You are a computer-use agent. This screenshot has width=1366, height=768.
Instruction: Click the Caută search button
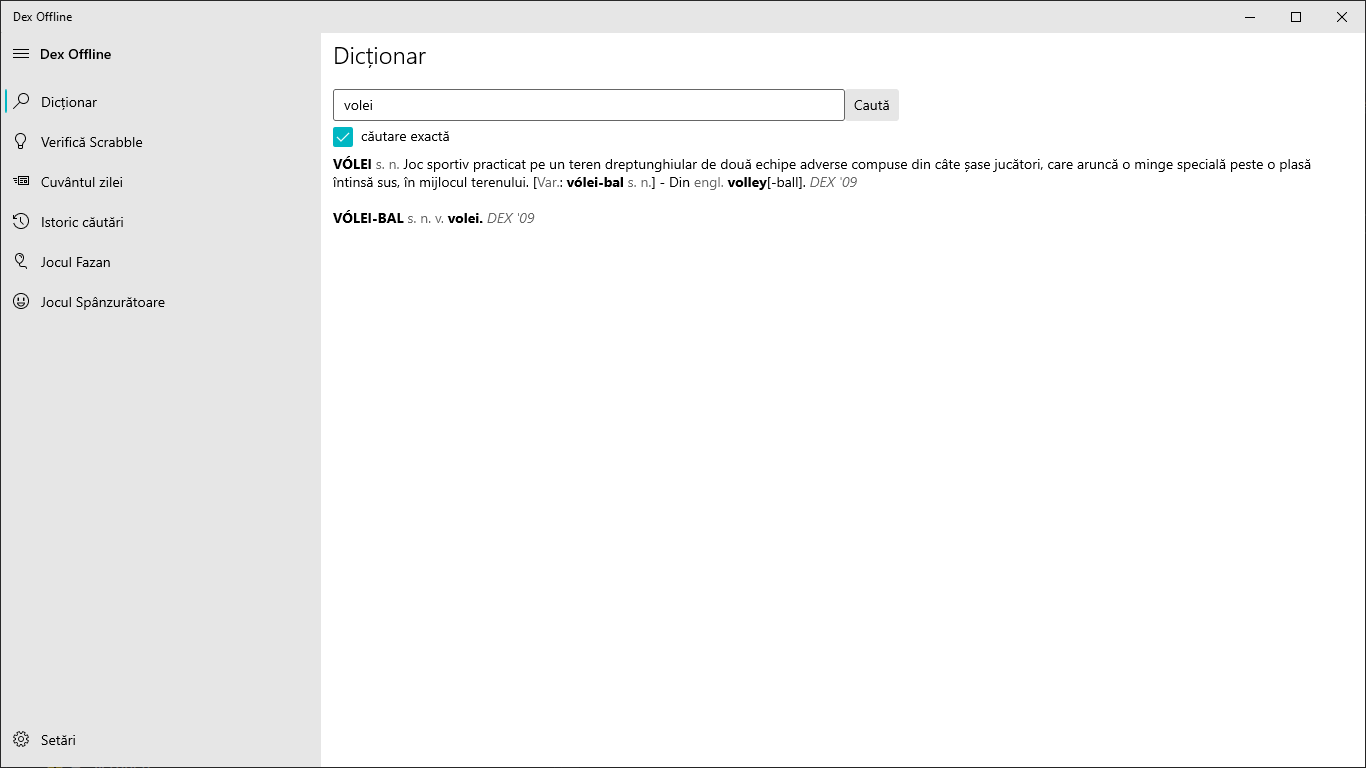click(872, 105)
